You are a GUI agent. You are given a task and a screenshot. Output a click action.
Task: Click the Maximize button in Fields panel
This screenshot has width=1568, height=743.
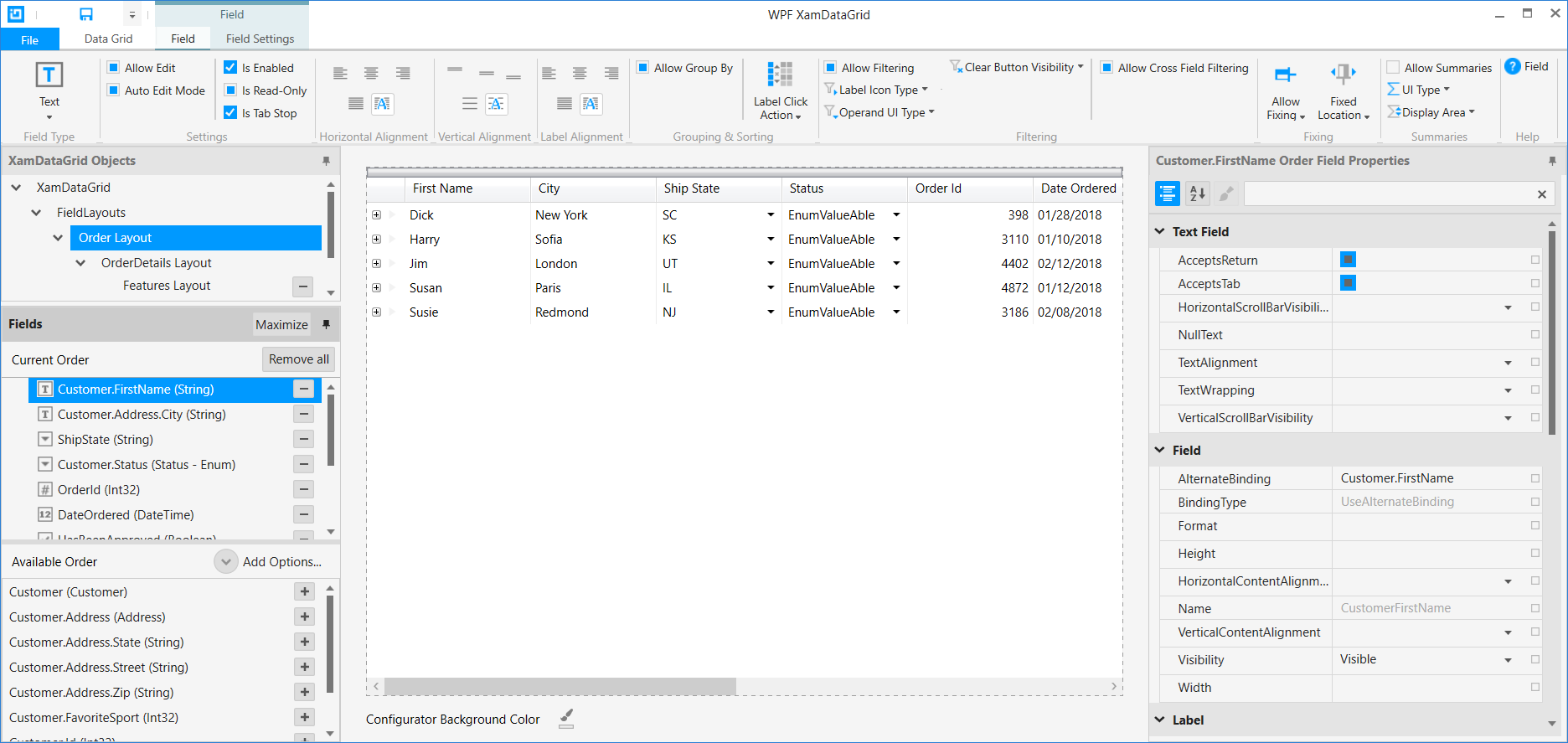[281, 325]
